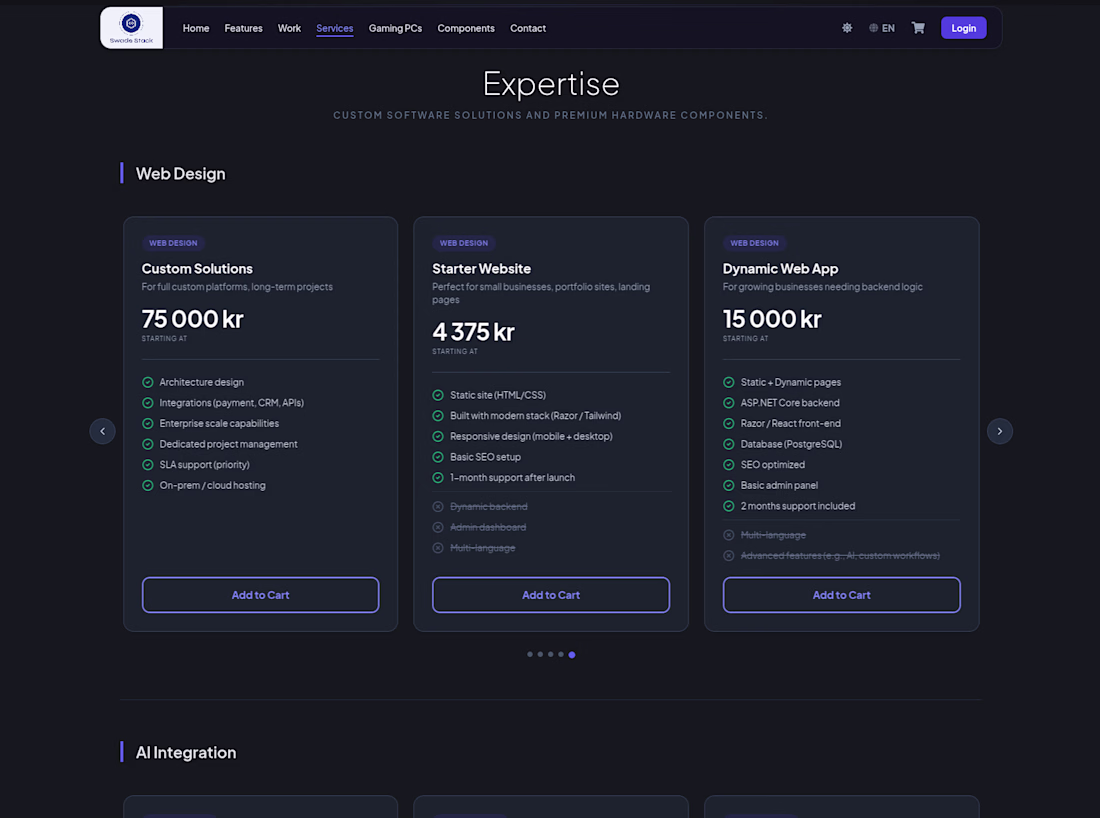Add Custom Solutions to cart
The height and width of the screenshot is (818, 1100).
(260, 595)
